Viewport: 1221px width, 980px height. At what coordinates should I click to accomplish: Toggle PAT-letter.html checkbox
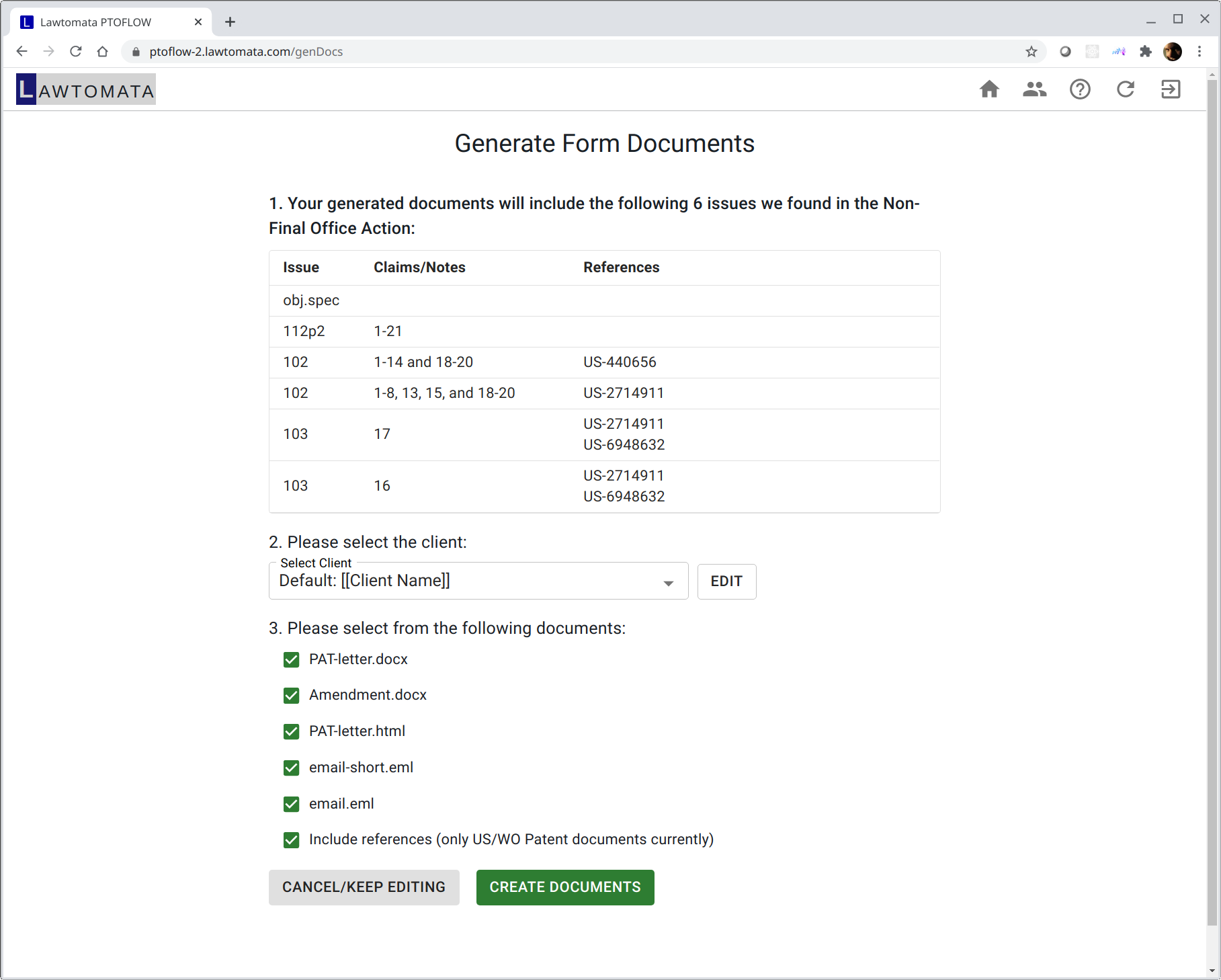[291, 732]
